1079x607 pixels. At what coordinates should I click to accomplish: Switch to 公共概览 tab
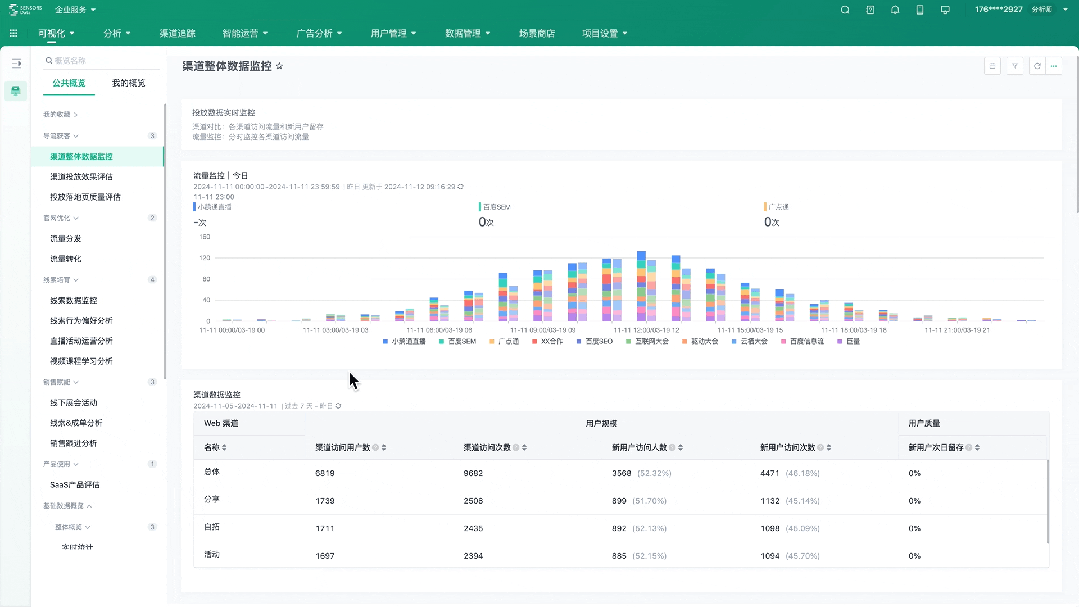(69, 83)
